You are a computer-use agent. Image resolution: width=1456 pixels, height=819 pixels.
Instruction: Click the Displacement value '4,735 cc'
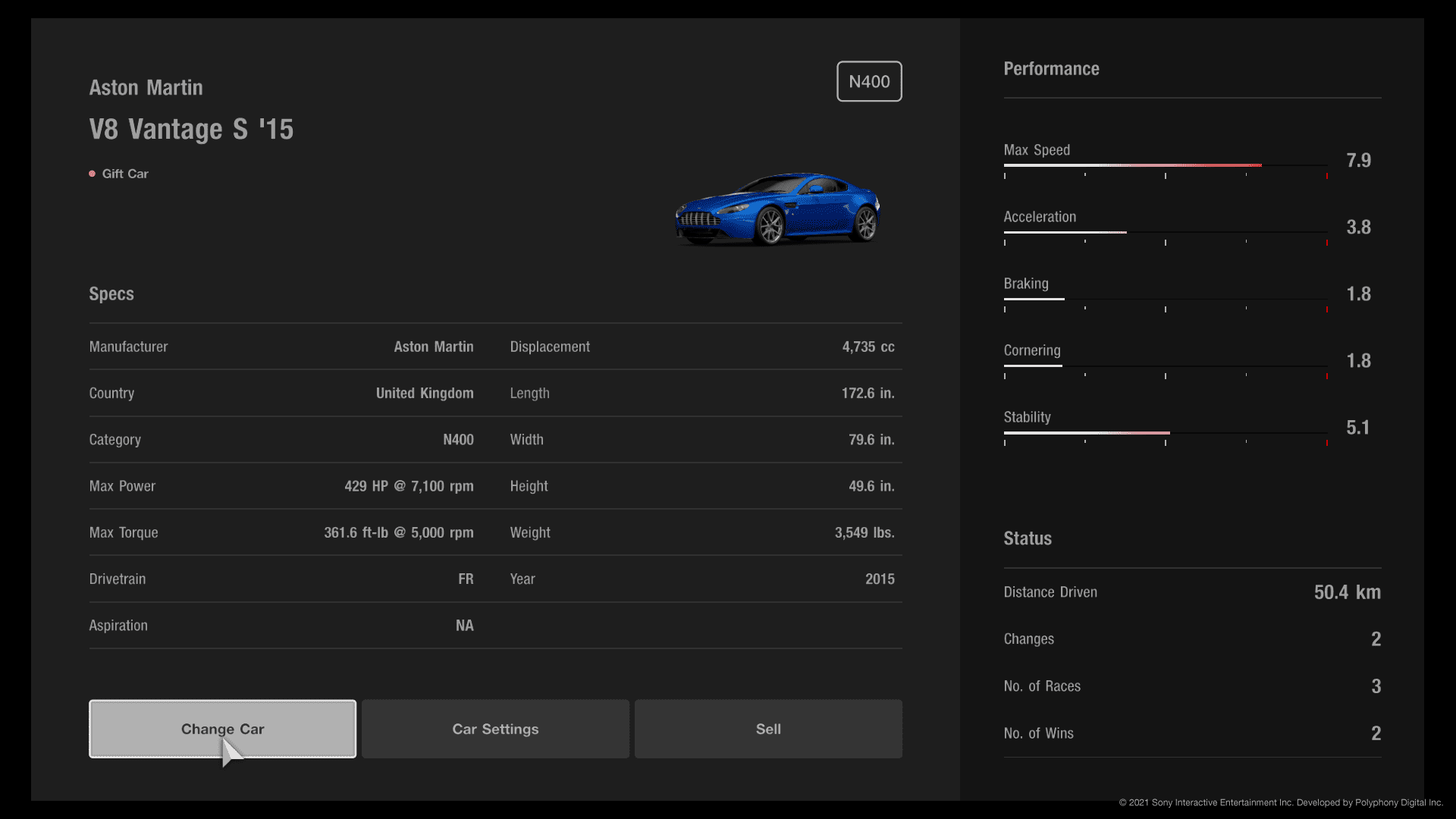click(868, 347)
